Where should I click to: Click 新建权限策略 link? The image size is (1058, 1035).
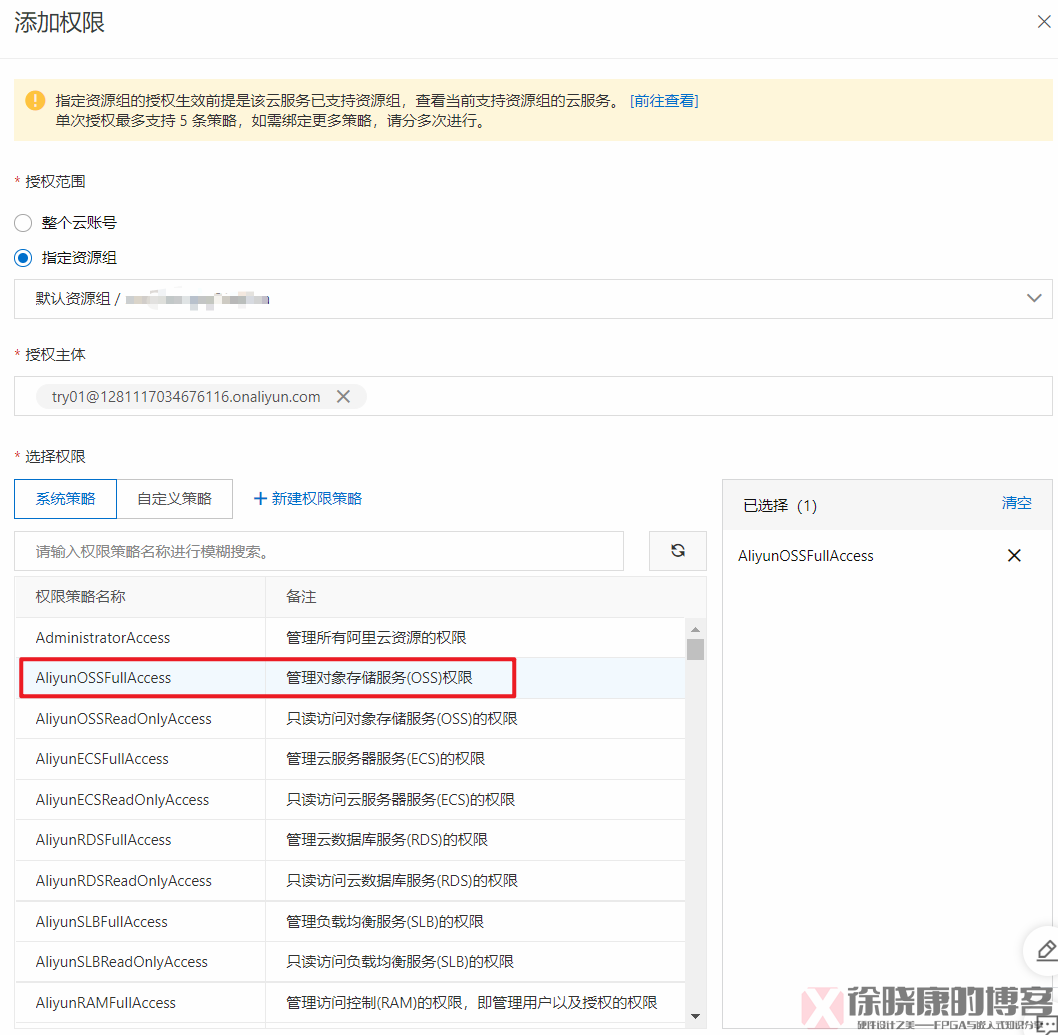(x=316, y=499)
